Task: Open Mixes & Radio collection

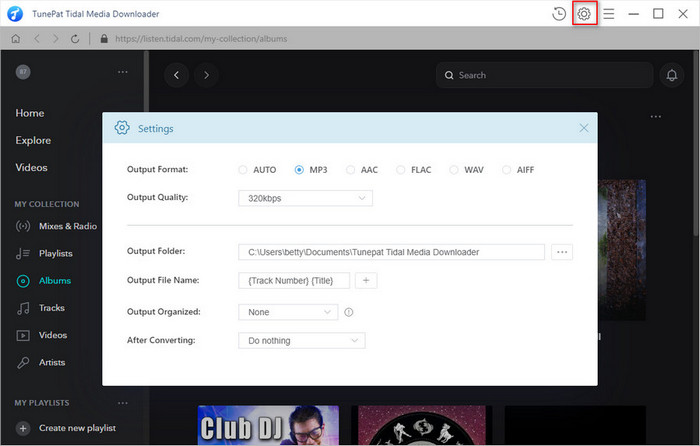Action: pyautogui.click(x=56, y=226)
